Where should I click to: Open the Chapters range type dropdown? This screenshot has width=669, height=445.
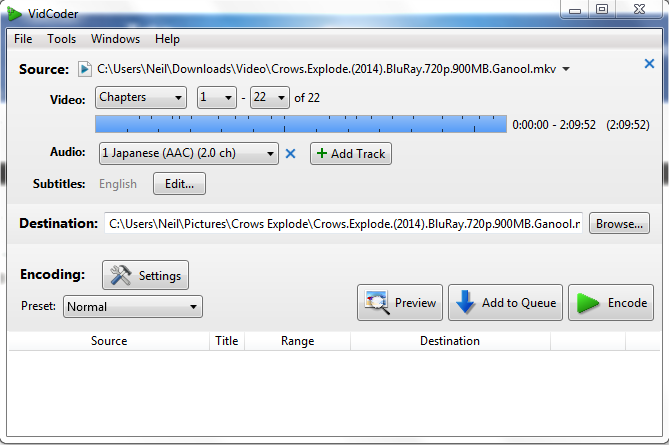(x=141, y=98)
